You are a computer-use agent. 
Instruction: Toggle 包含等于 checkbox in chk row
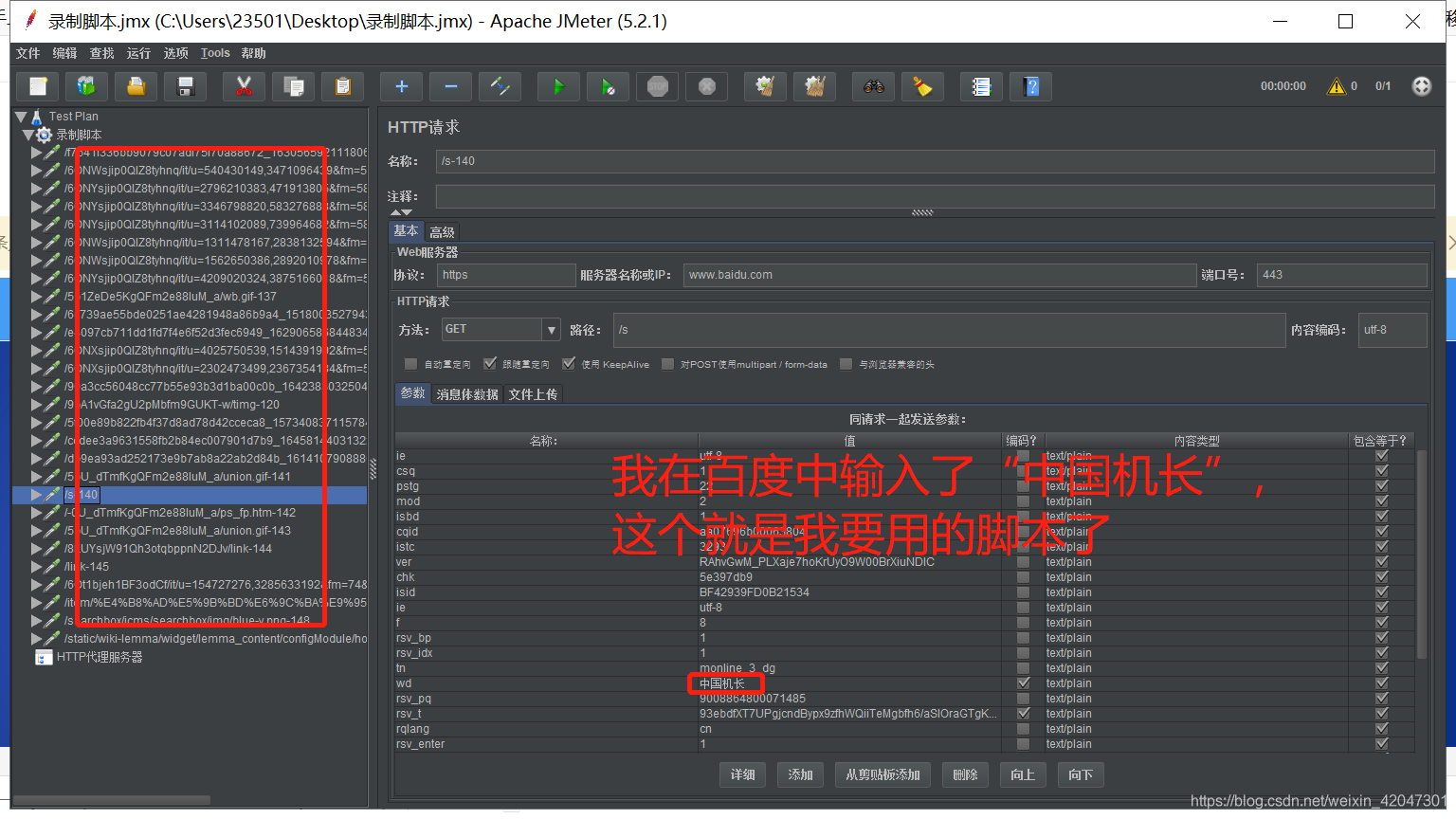click(x=1382, y=577)
